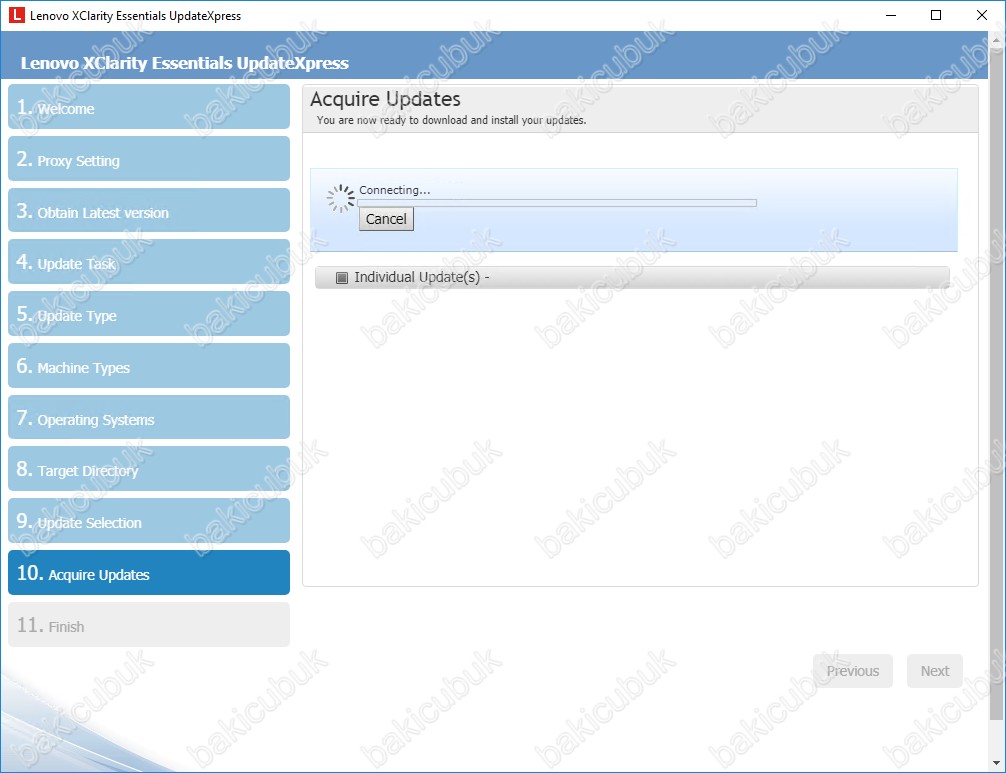Click the loading spinner icon
Screen dimensions: 1006x773
tap(341, 198)
